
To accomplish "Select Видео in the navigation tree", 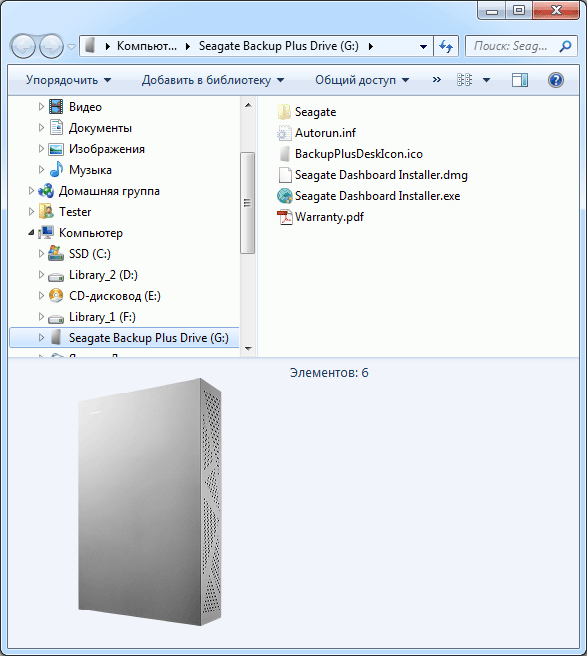I will (x=85, y=107).
